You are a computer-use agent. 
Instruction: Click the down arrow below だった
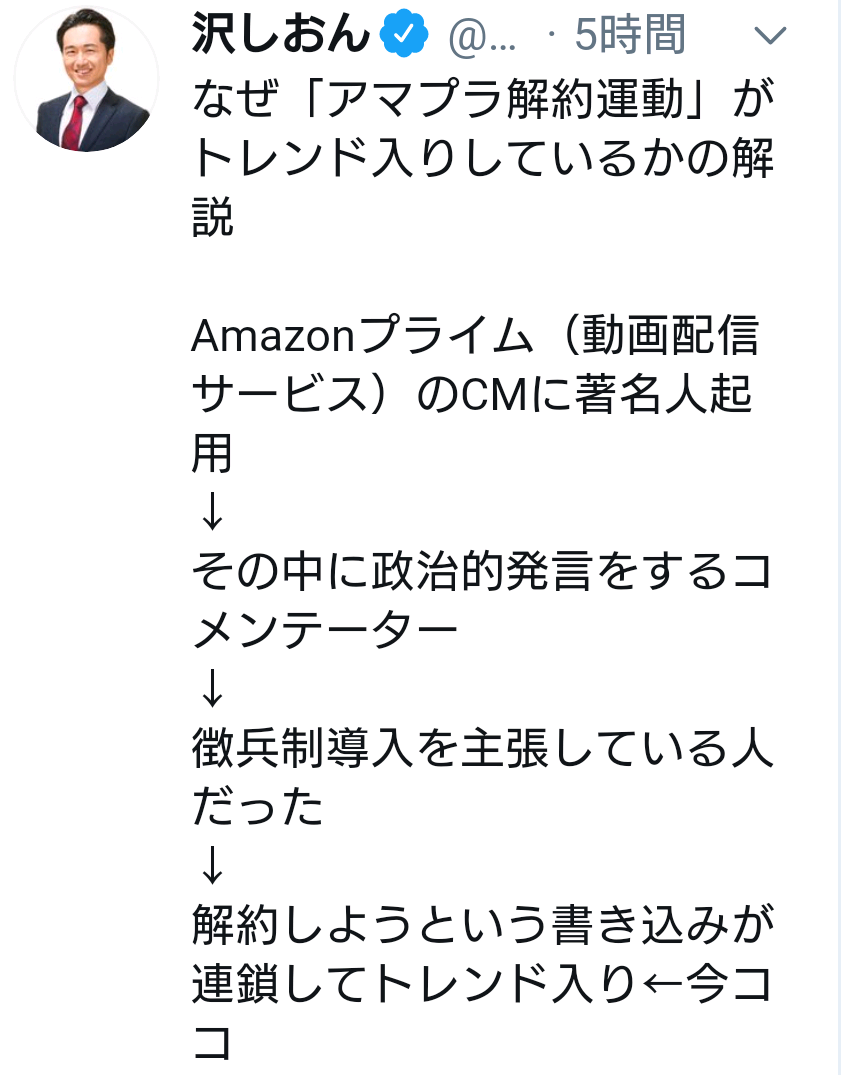tap(212, 865)
